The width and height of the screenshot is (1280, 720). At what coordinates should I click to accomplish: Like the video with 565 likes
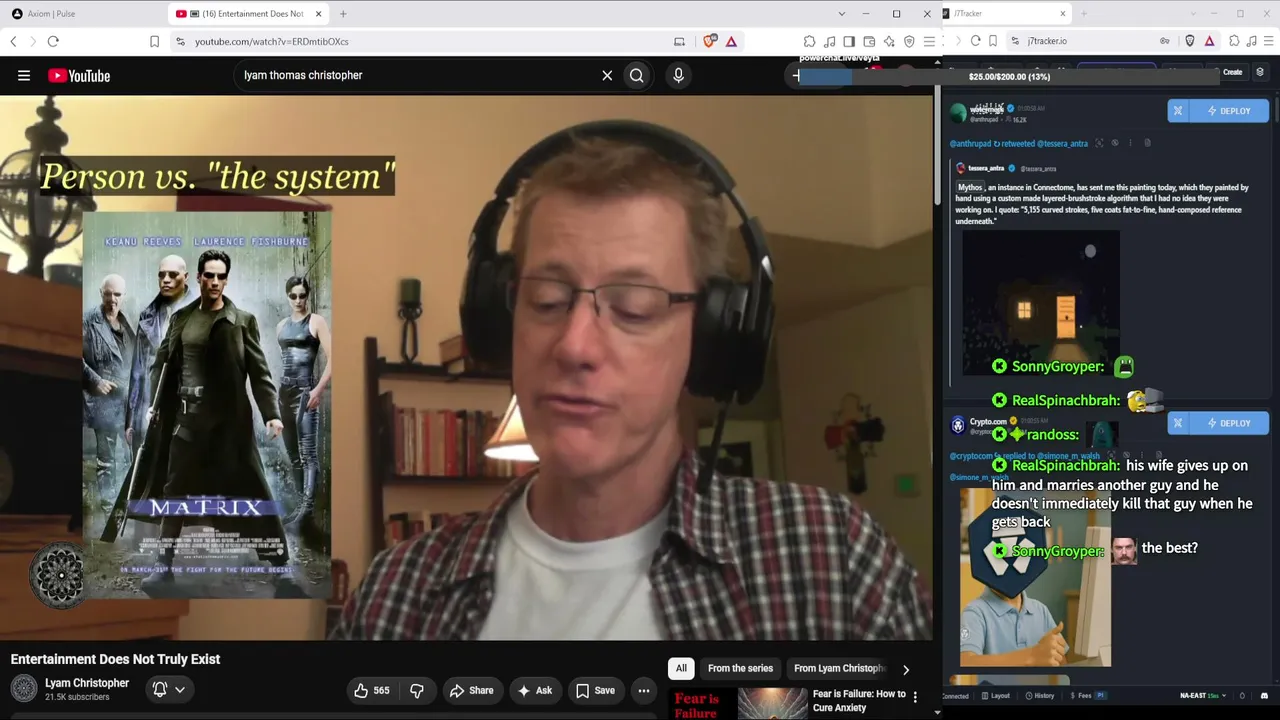pyautogui.click(x=371, y=690)
